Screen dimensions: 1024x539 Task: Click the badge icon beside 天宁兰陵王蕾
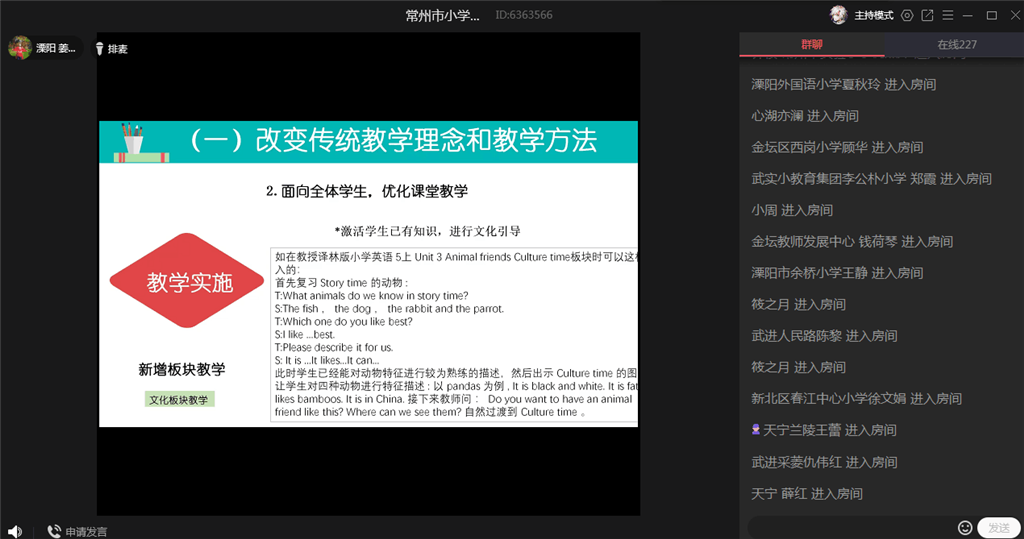(756, 429)
